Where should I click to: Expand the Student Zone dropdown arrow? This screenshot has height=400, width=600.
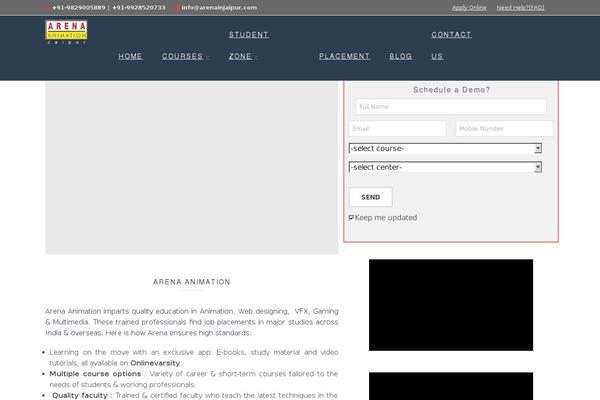256,57
